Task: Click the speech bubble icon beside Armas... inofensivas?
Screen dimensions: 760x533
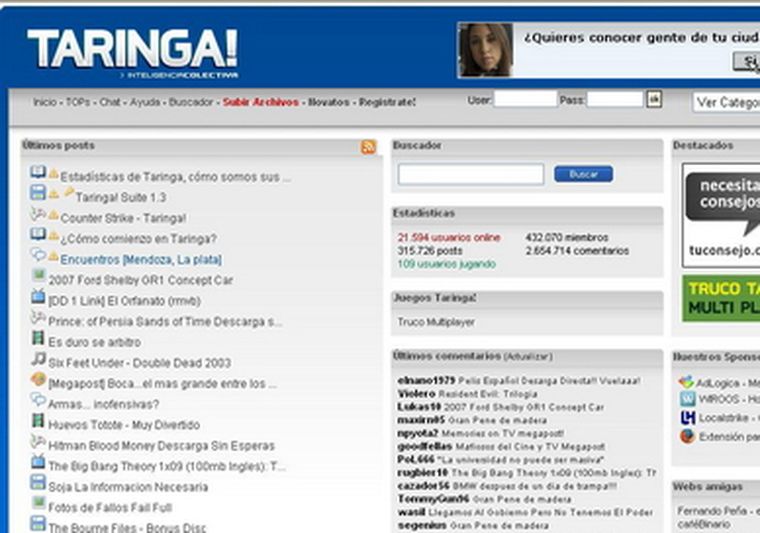Action: (x=38, y=399)
